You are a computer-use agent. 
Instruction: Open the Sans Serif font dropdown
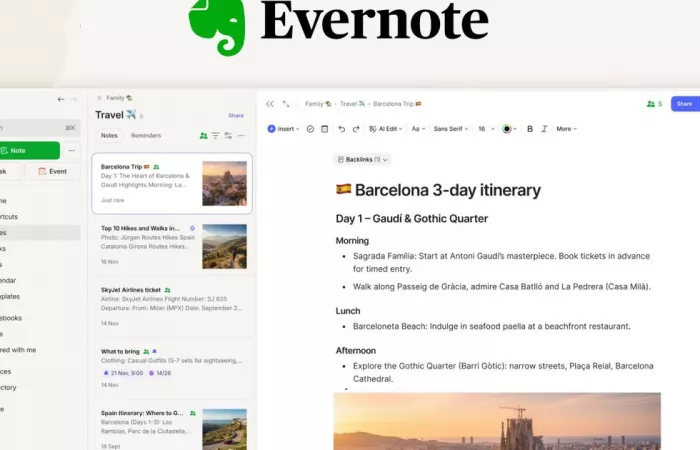tap(451, 129)
